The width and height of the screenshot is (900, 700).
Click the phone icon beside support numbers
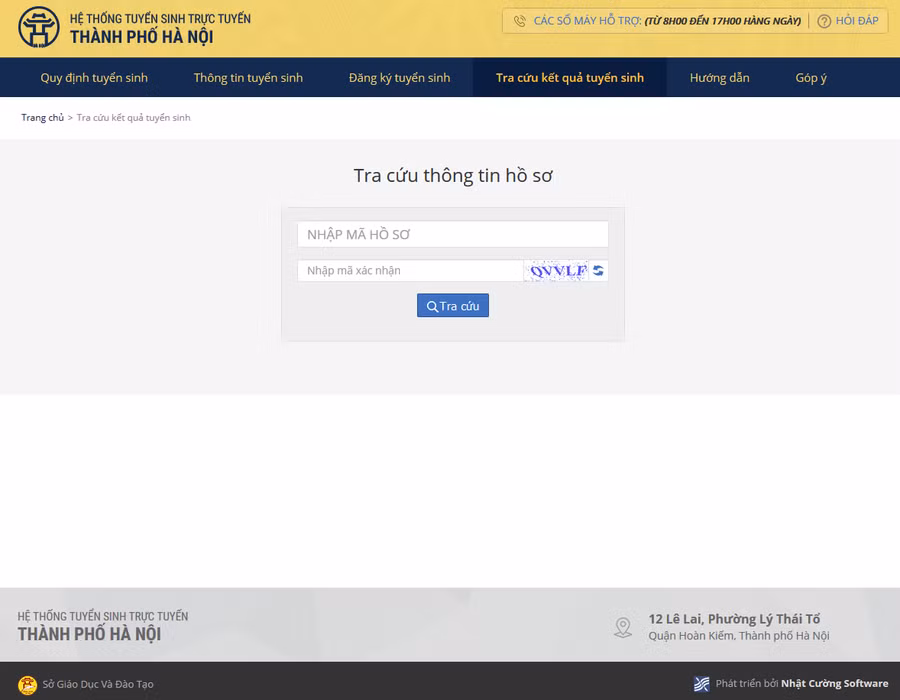point(520,21)
